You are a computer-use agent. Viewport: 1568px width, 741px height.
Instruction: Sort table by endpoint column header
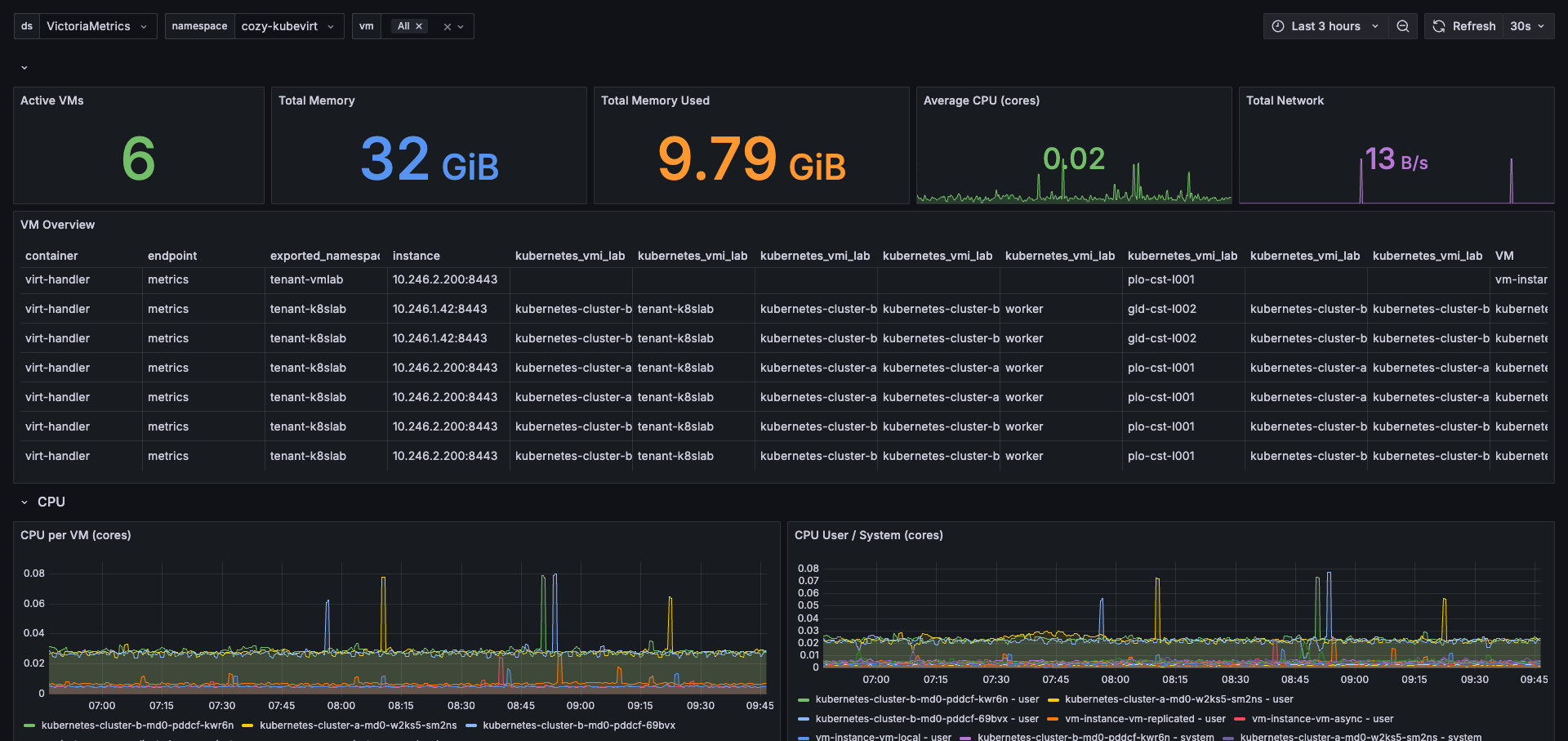[172, 256]
